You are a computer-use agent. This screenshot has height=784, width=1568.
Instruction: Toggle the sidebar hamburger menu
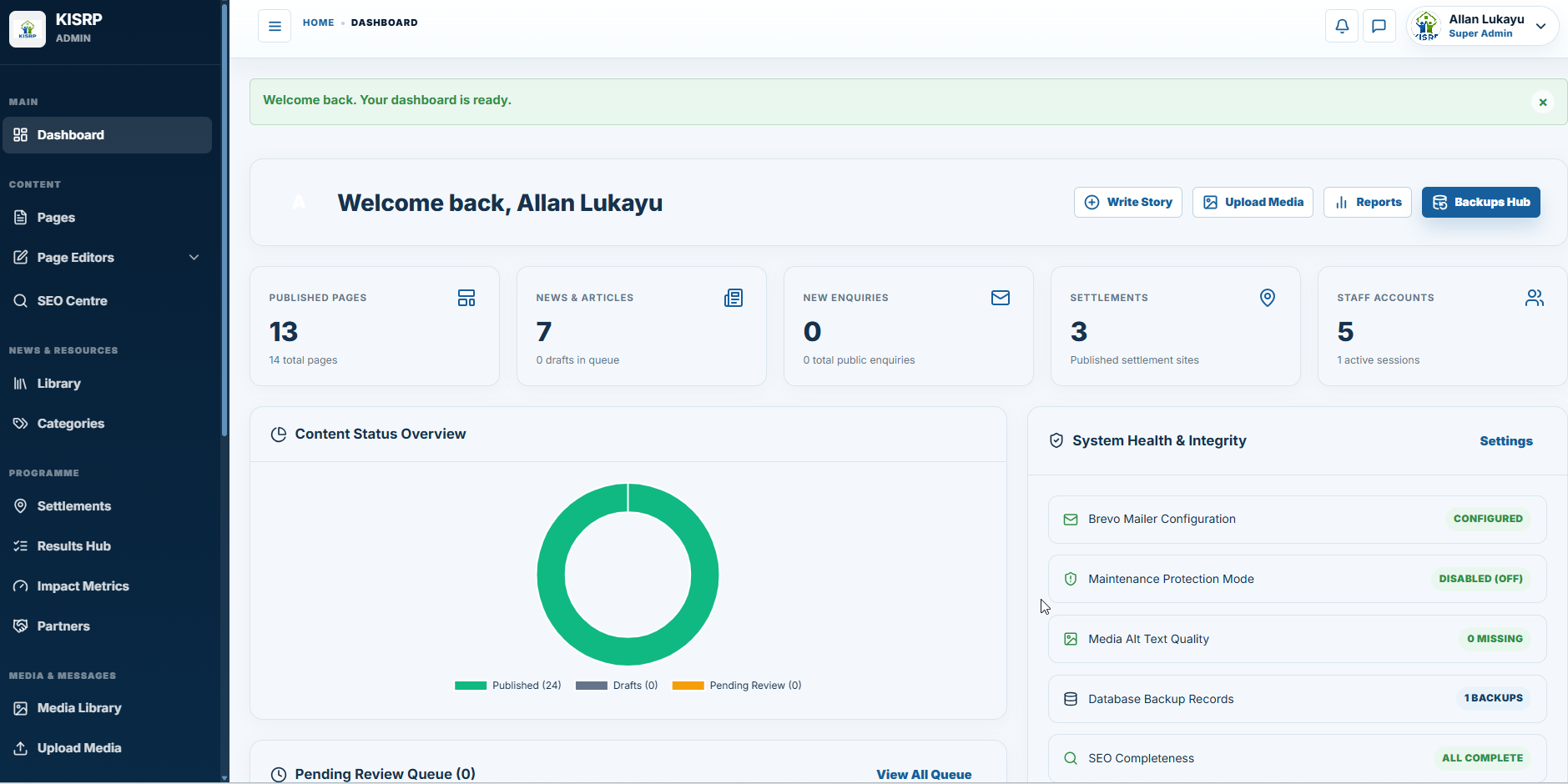(x=275, y=26)
